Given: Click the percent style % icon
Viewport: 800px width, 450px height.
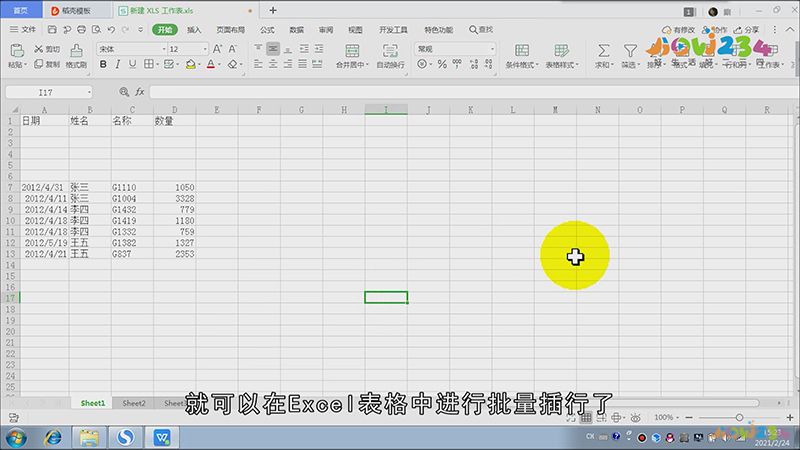Looking at the screenshot, I should pos(442,64).
